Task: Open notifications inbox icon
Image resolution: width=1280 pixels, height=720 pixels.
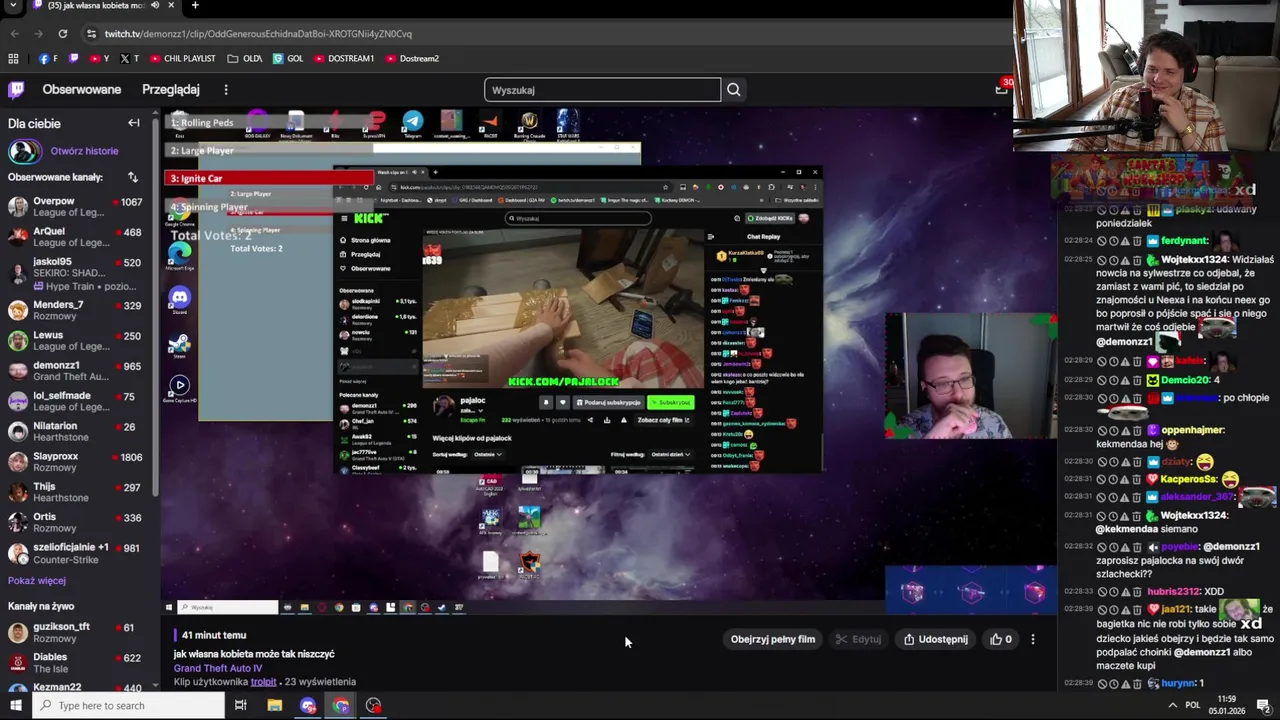Action: click(1001, 89)
